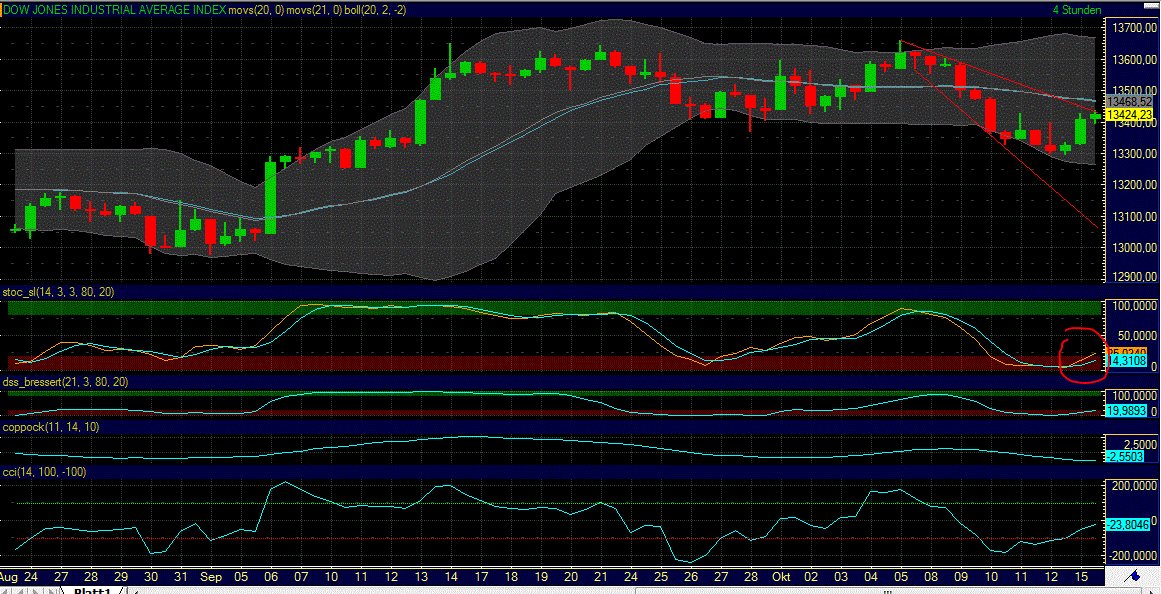Click the tall green candlestick above Sep 06
Image resolution: width=1161 pixels, height=594 pixels.
tap(271, 198)
